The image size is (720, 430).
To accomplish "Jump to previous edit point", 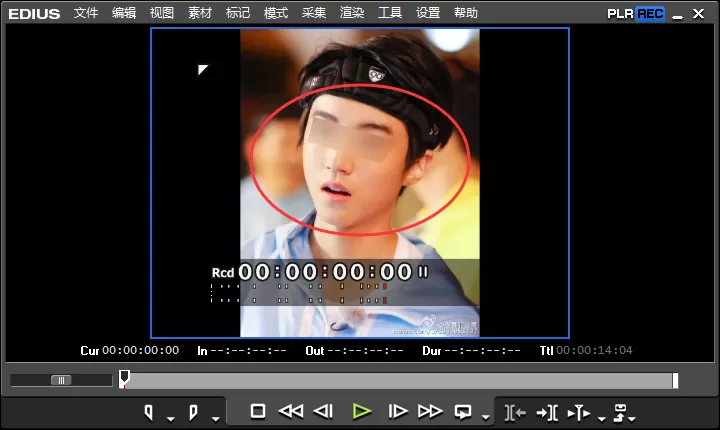I will [x=515, y=413].
